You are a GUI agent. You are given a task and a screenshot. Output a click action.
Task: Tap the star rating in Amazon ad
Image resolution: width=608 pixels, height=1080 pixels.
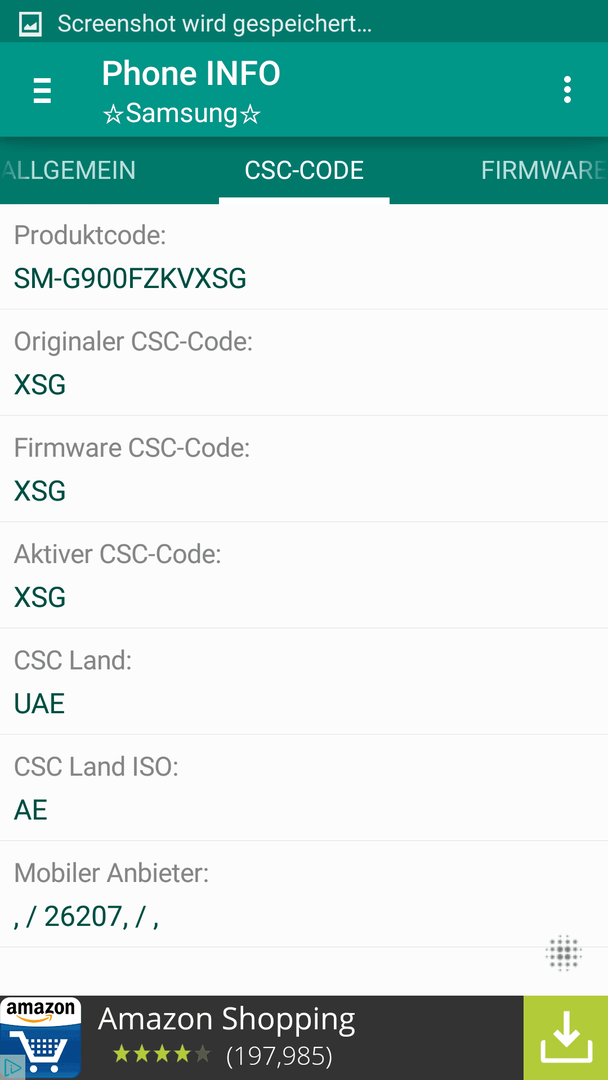coord(161,1054)
